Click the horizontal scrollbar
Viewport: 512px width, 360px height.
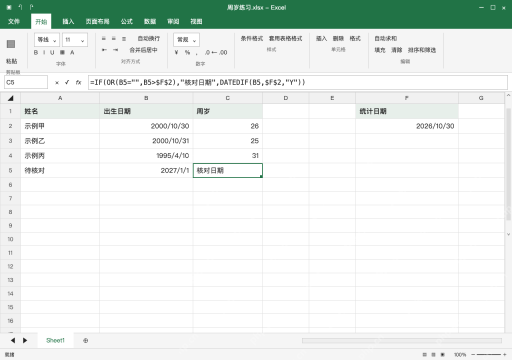pyautogui.click(x=402, y=340)
